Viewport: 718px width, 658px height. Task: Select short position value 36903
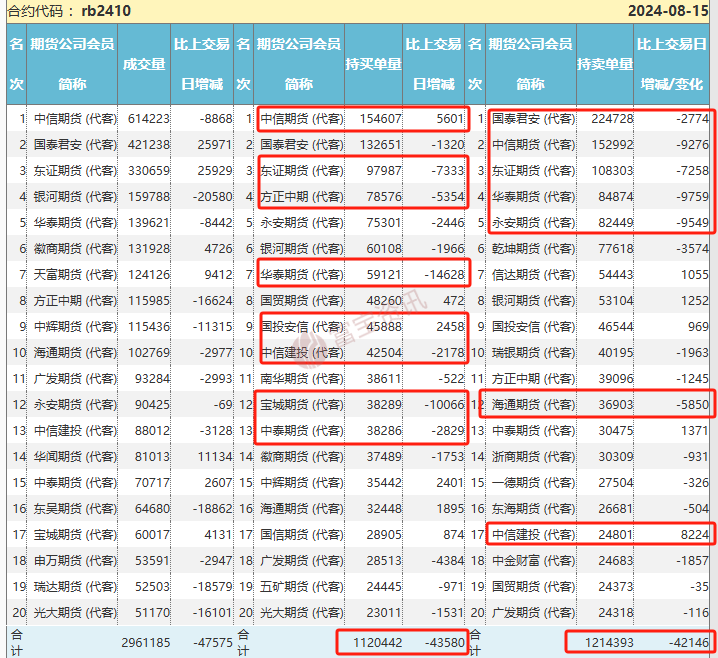(x=616, y=405)
